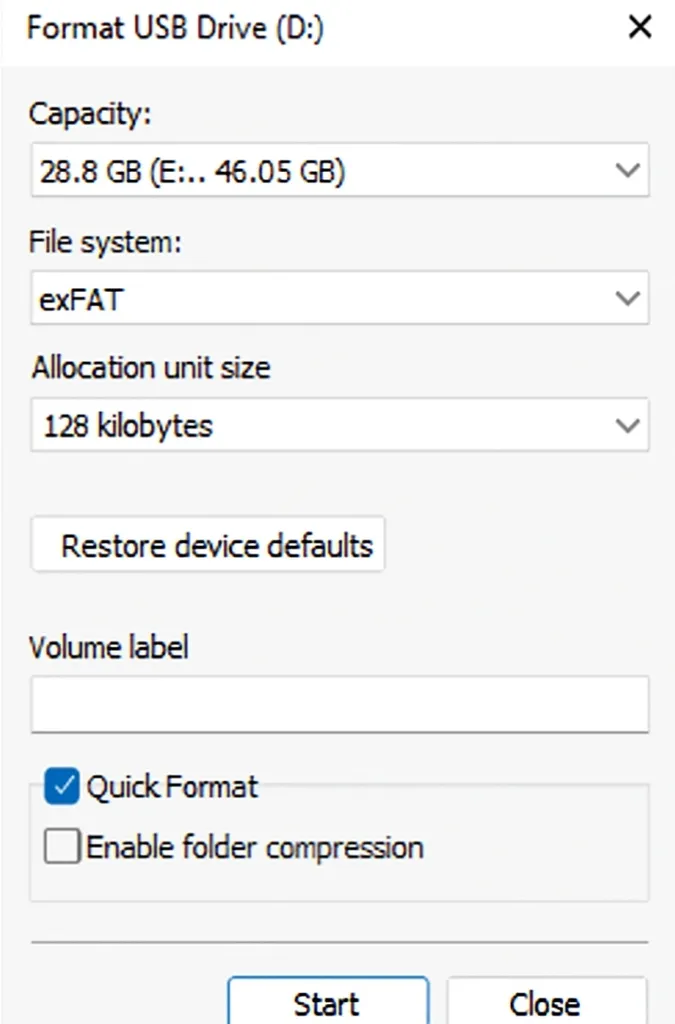Image resolution: width=675 pixels, height=1024 pixels.
Task: Click the Enable folder compression label
Action: 255,848
